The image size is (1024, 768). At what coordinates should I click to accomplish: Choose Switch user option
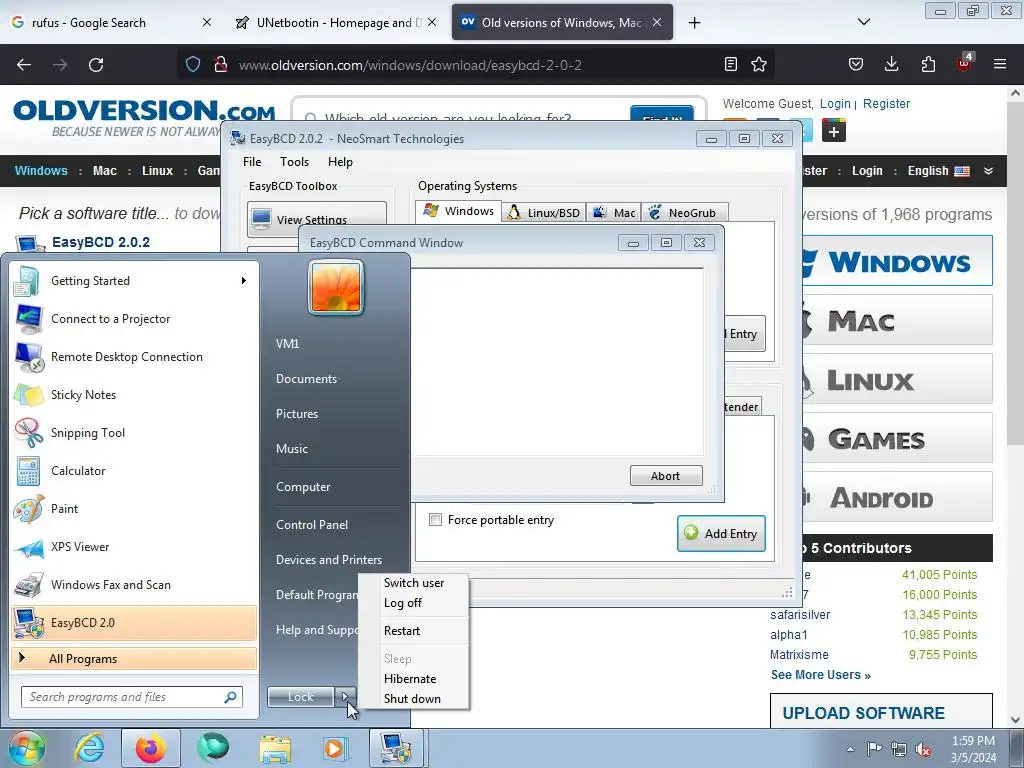[x=413, y=583]
